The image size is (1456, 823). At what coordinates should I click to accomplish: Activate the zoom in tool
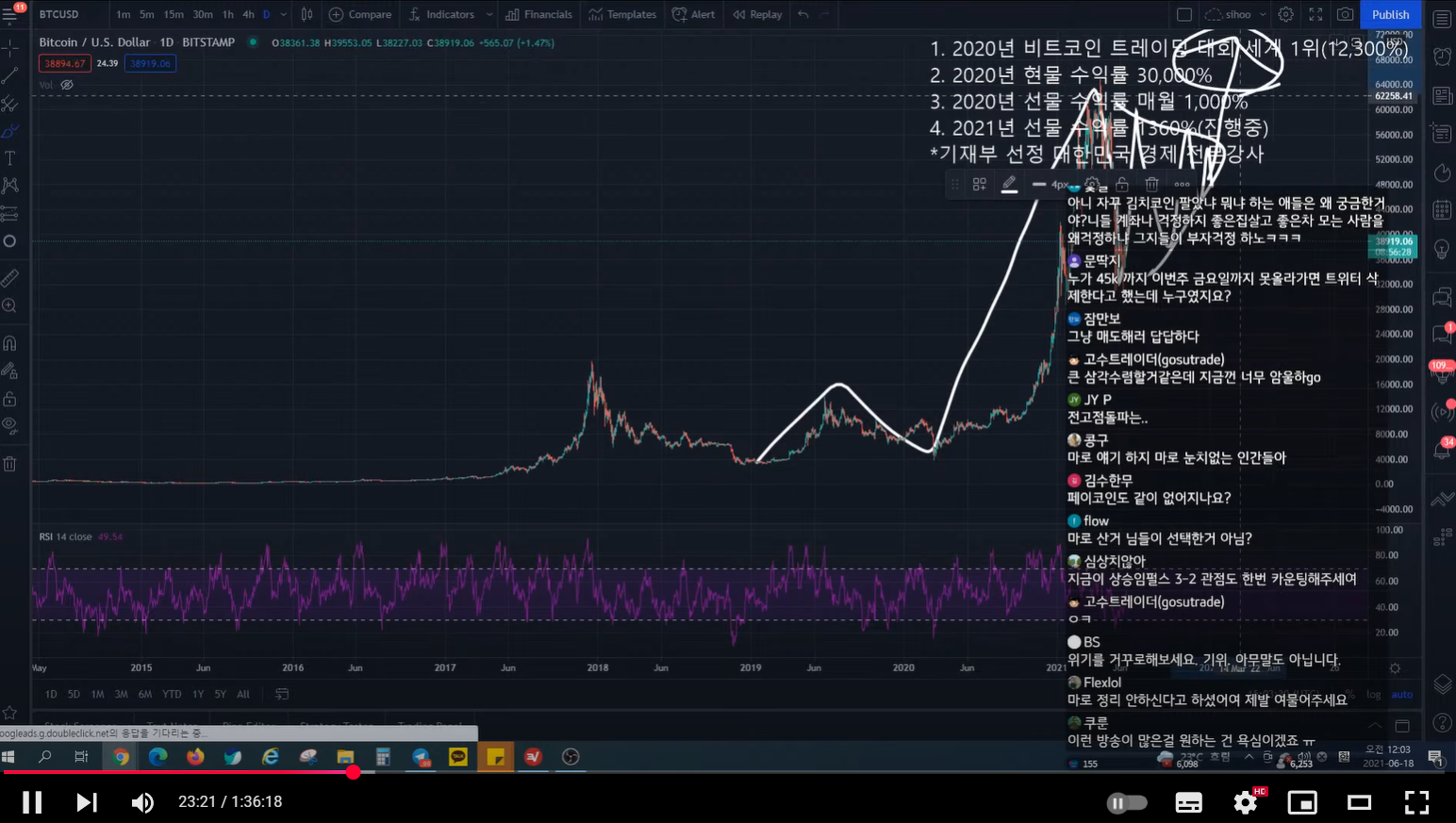coord(10,305)
